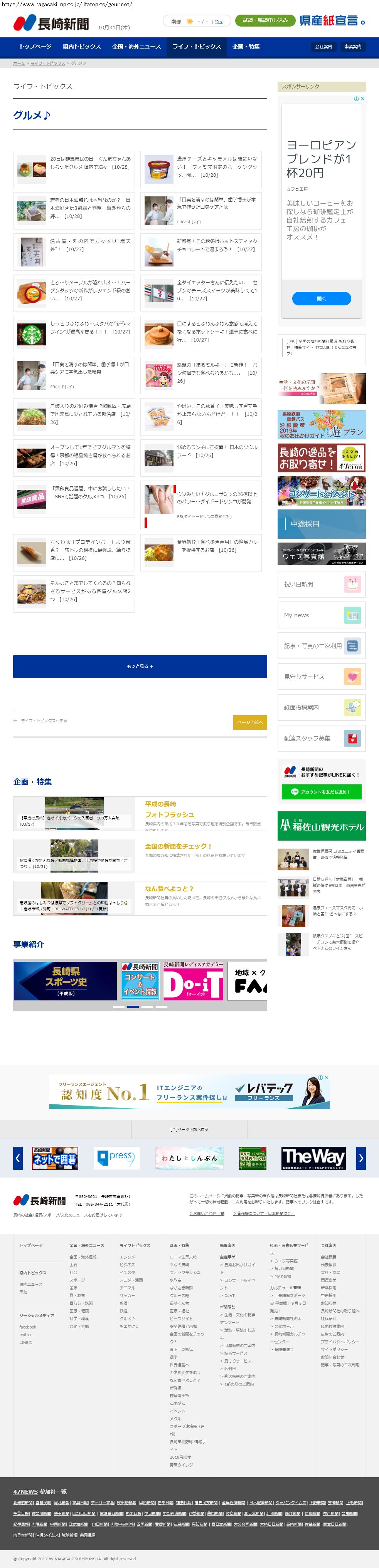The height and width of the screenshot is (1568, 379).
Task: Select the 企画・特集 navigation tab
Action: [246, 47]
